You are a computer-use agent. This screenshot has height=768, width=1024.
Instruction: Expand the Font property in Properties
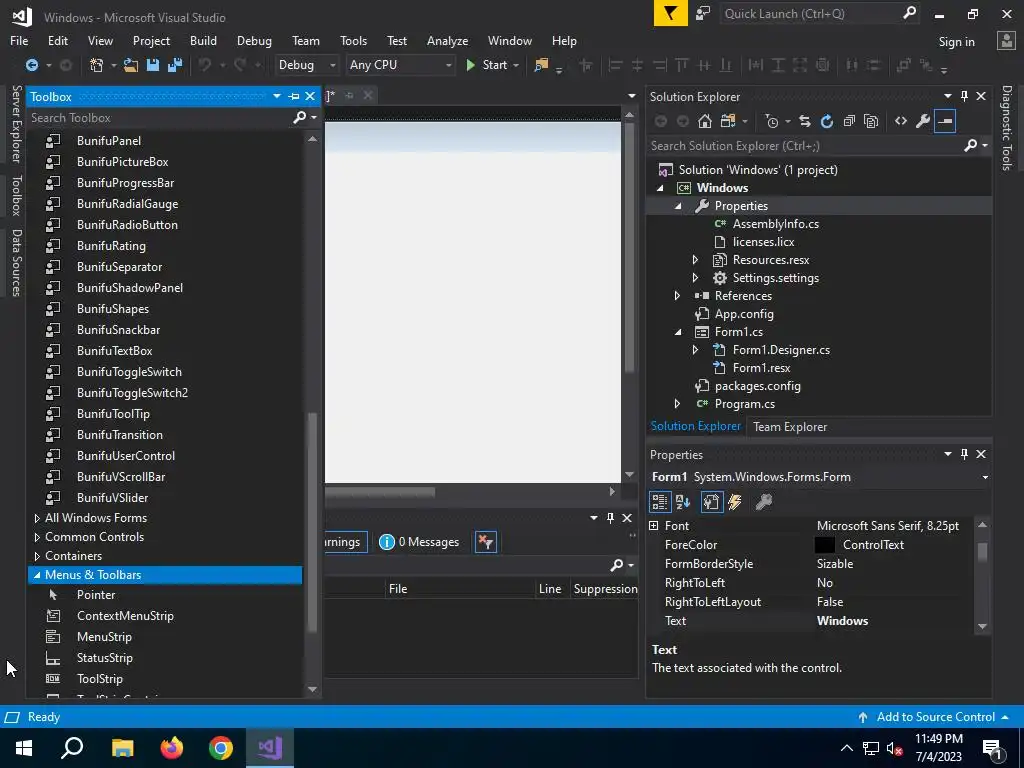(x=654, y=526)
